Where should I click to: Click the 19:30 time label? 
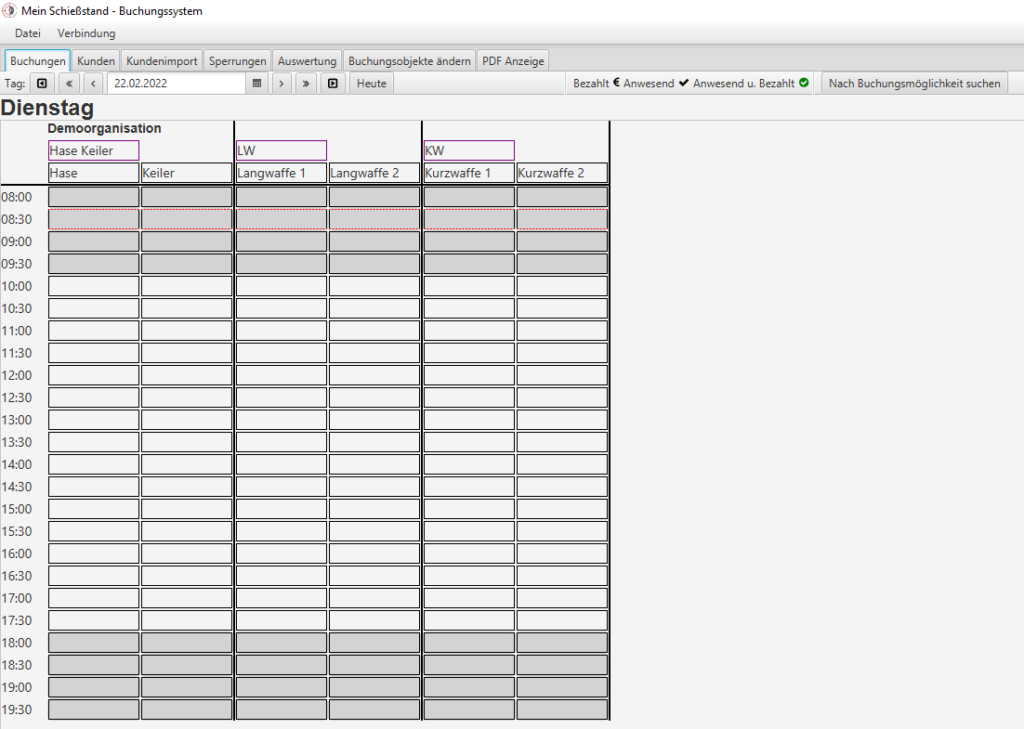pos(16,709)
